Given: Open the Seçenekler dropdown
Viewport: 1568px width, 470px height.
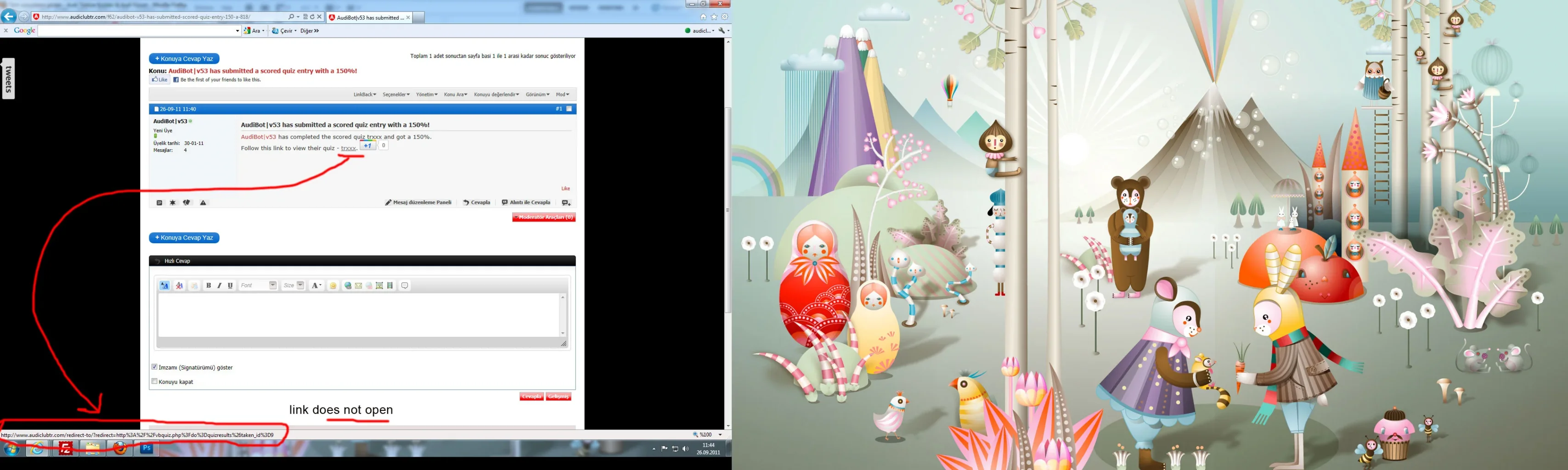Looking at the screenshot, I should 396,94.
